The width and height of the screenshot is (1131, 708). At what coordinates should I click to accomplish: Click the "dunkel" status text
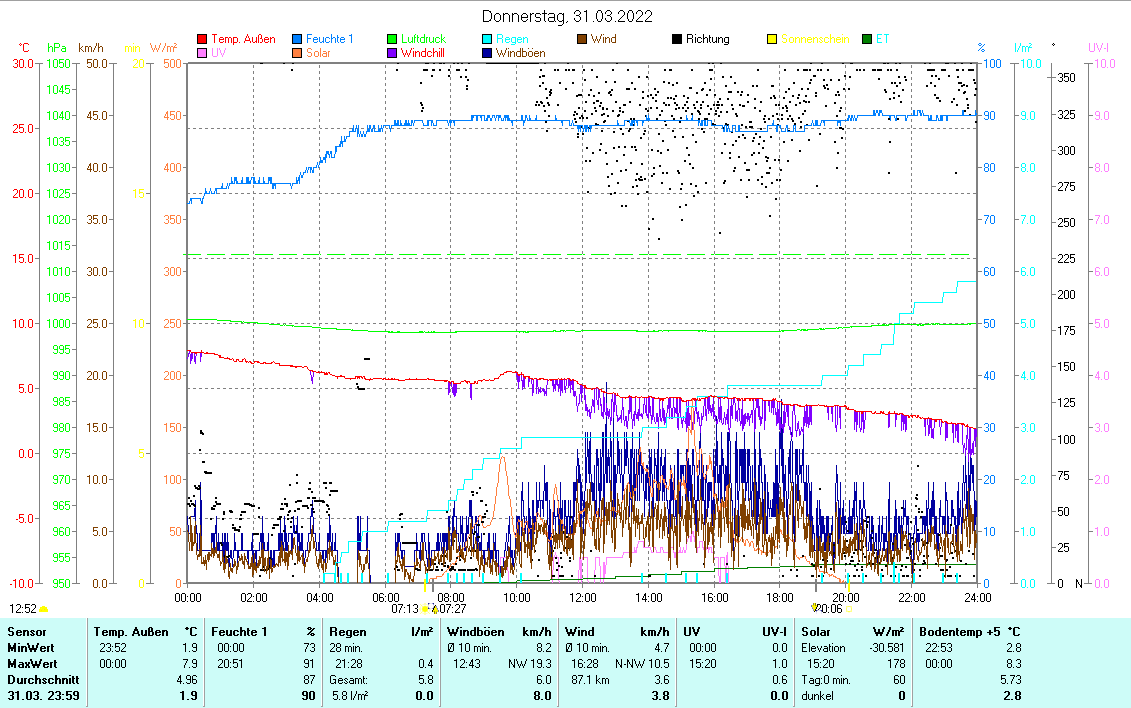(817, 696)
